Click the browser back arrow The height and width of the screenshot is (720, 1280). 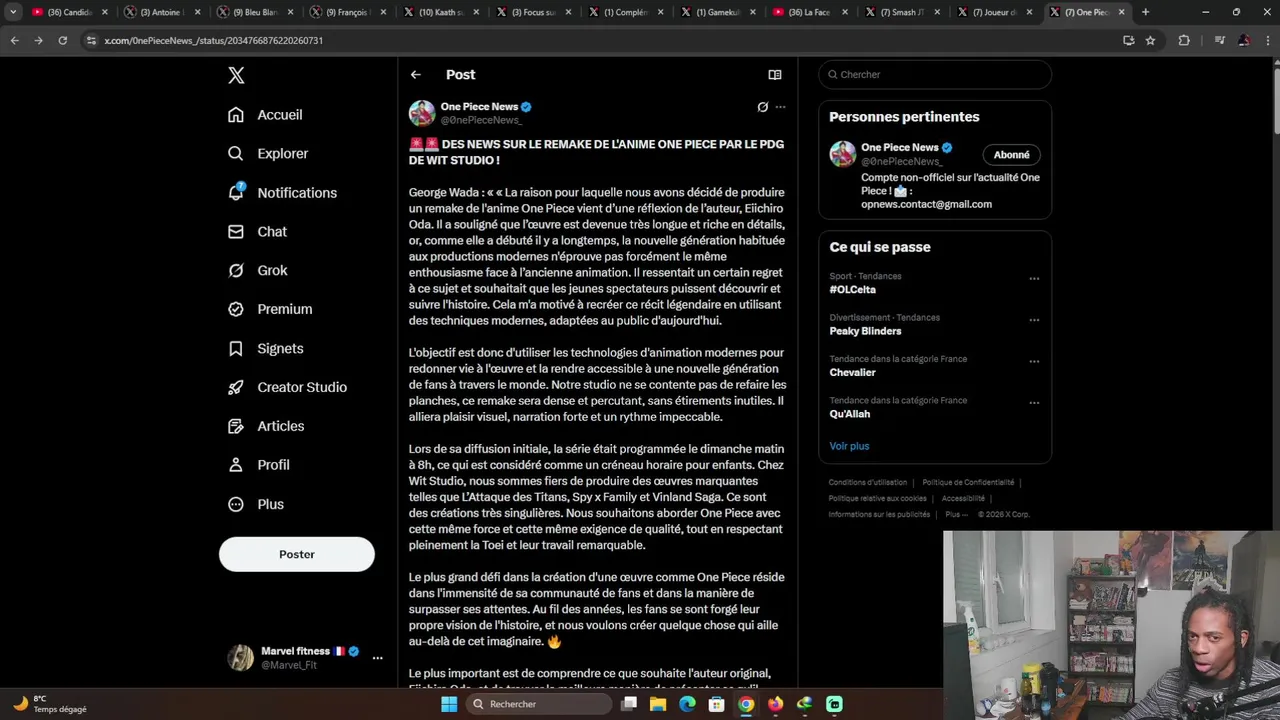(x=14, y=40)
